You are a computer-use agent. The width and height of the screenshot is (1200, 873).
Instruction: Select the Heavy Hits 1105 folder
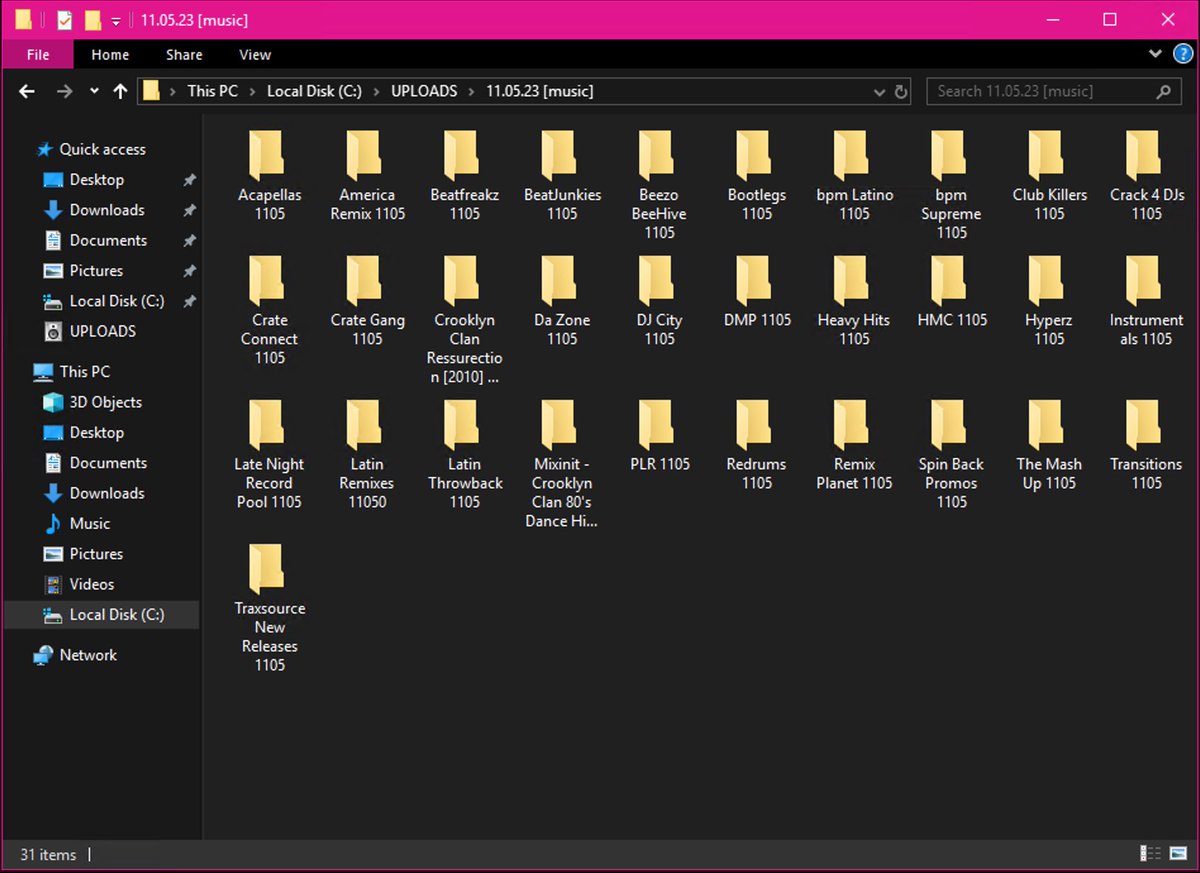854,301
